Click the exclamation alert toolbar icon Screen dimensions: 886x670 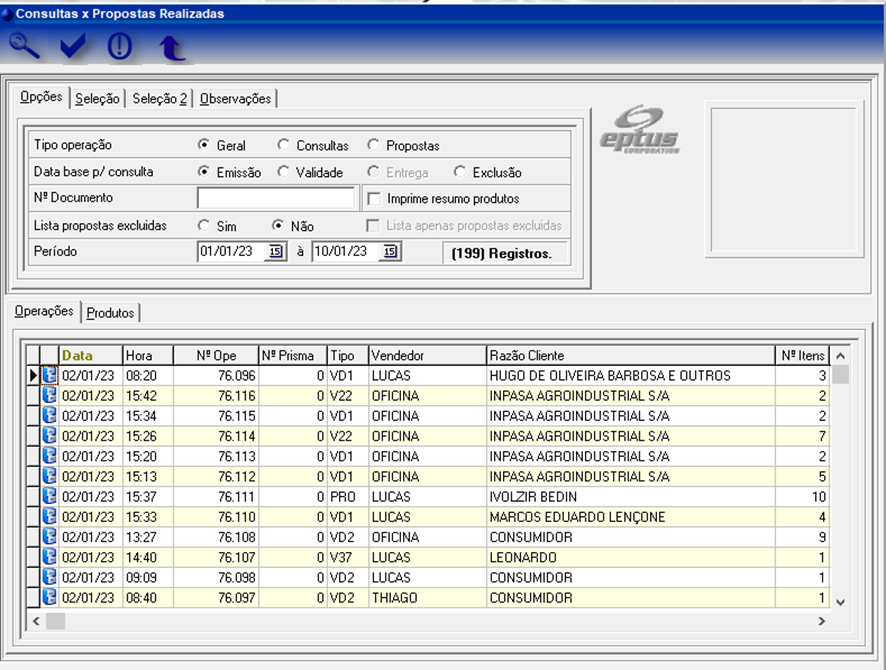coord(120,46)
